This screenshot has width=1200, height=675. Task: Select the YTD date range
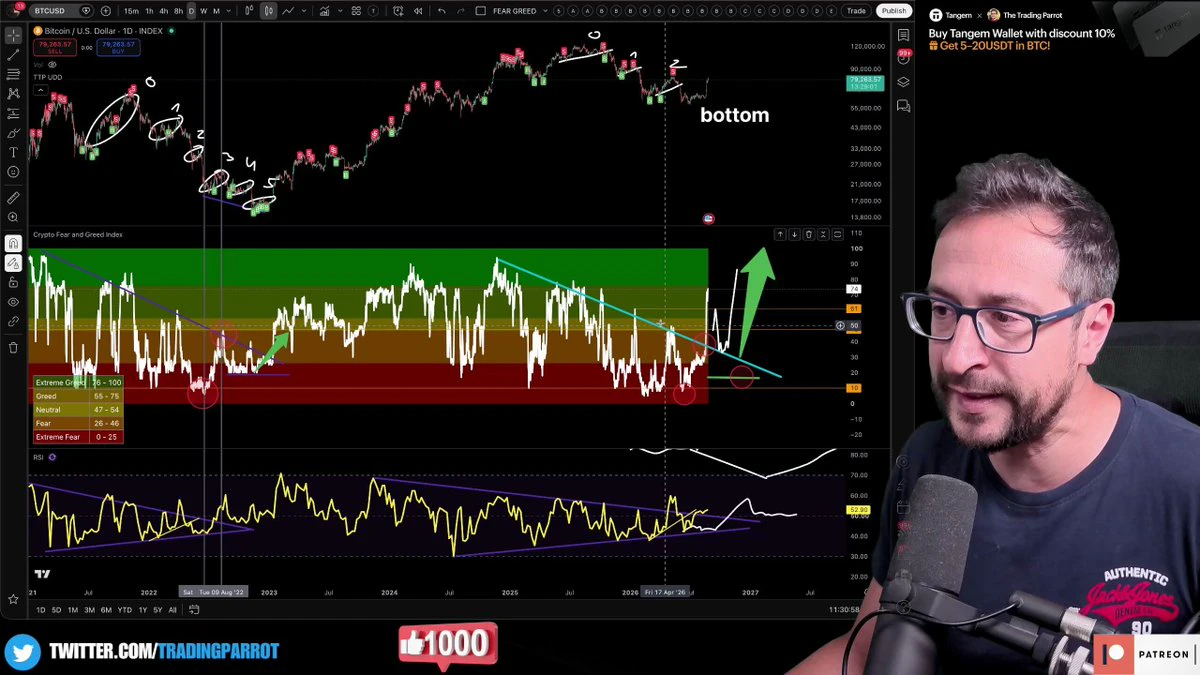pyautogui.click(x=125, y=610)
